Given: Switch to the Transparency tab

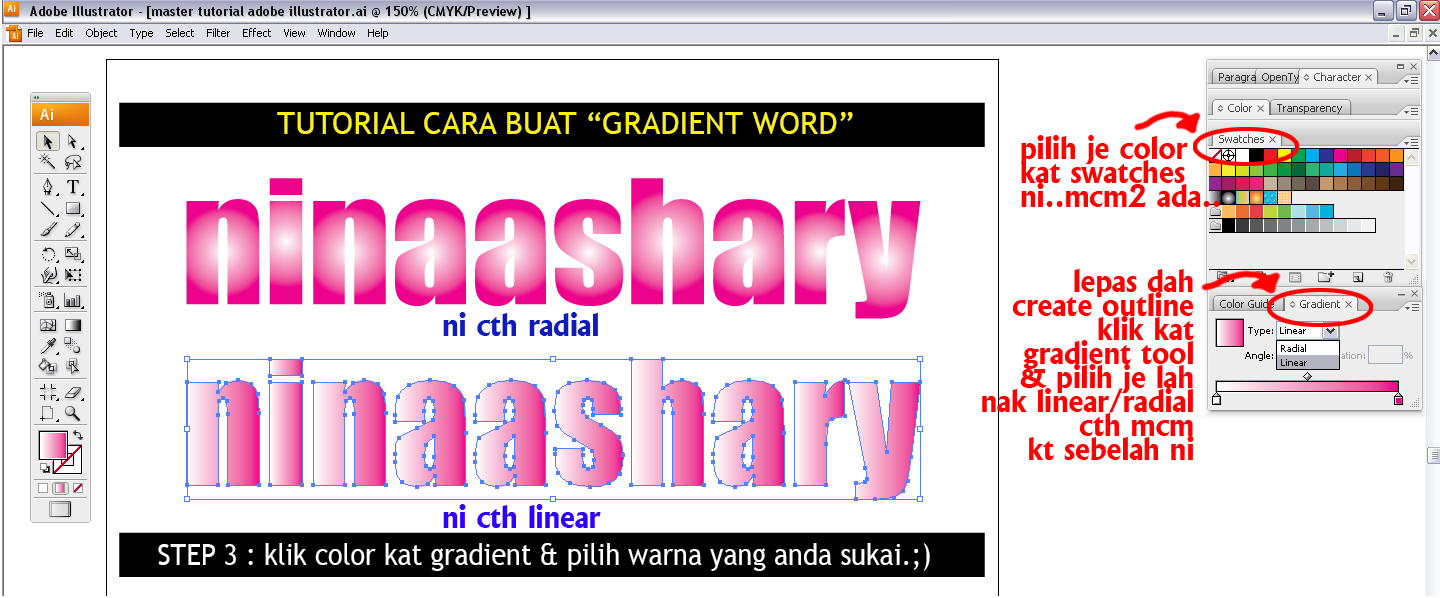Looking at the screenshot, I should 1310,107.
